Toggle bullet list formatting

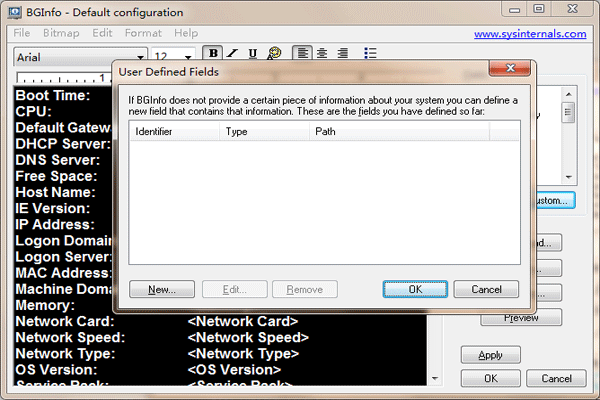[370, 54]
